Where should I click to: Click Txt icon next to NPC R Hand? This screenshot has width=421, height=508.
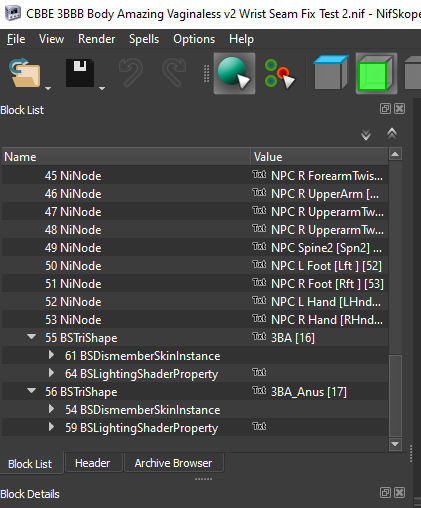click(259, 318)
